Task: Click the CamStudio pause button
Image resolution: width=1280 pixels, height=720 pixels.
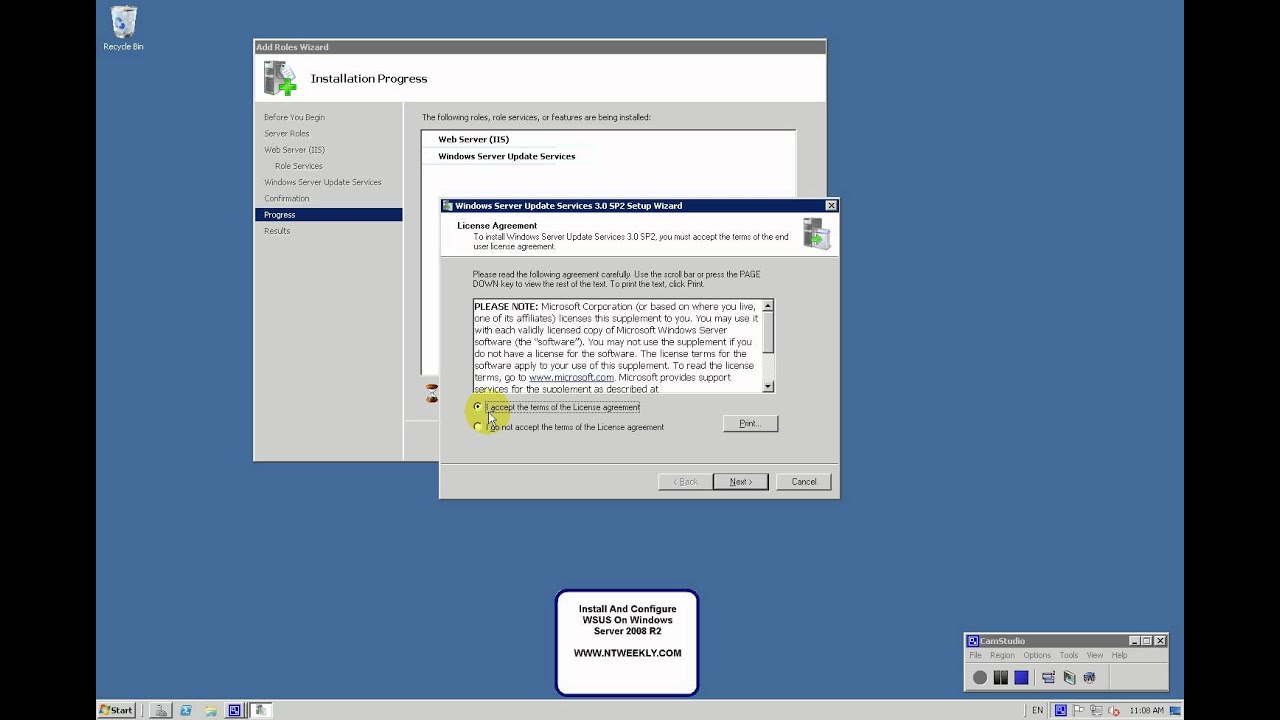Action: (x=1000, y=677)
